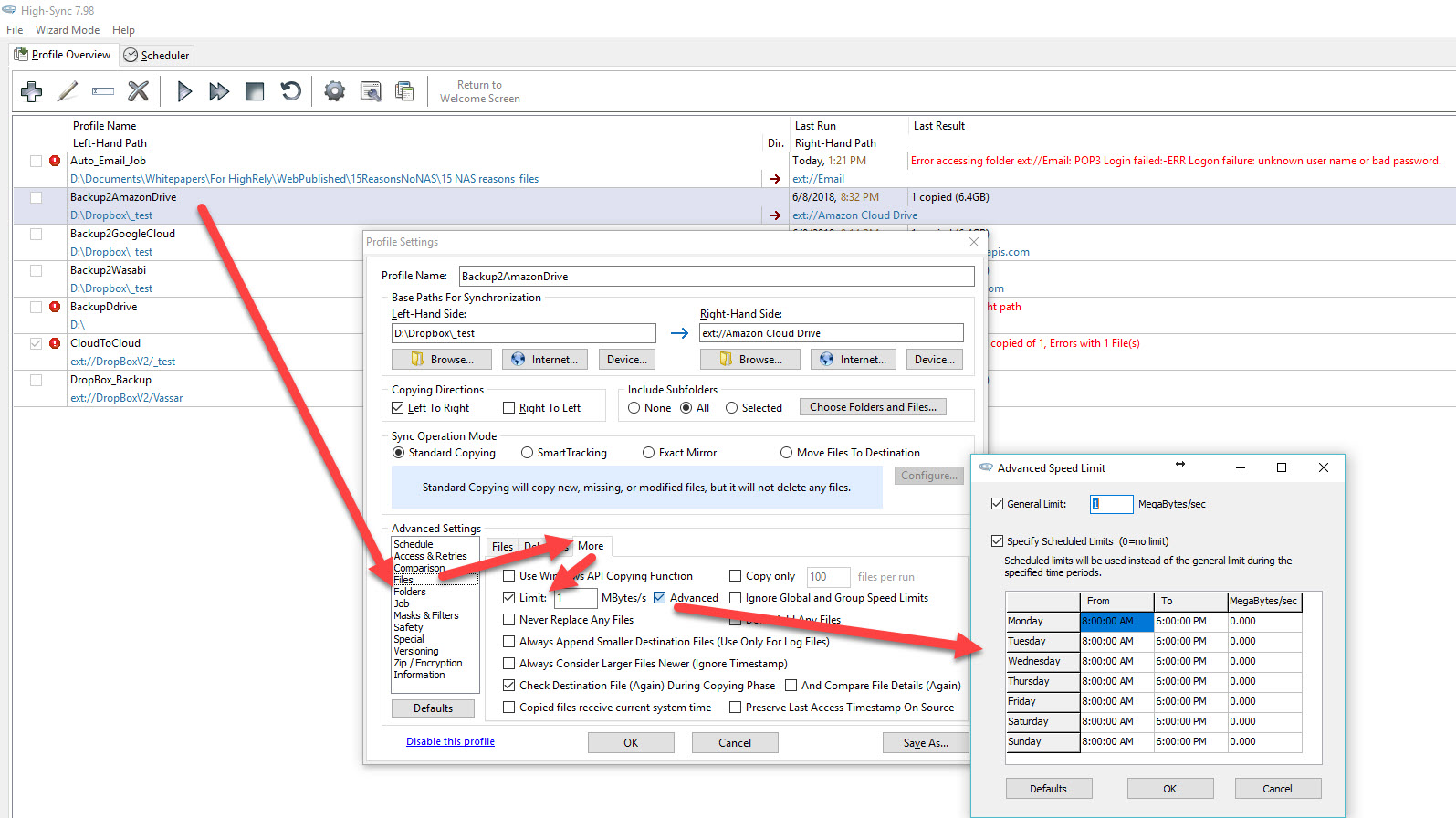Run all profiles using the double-play icon
This screenshot has width=1456, height=818.
tap(219, 91)
